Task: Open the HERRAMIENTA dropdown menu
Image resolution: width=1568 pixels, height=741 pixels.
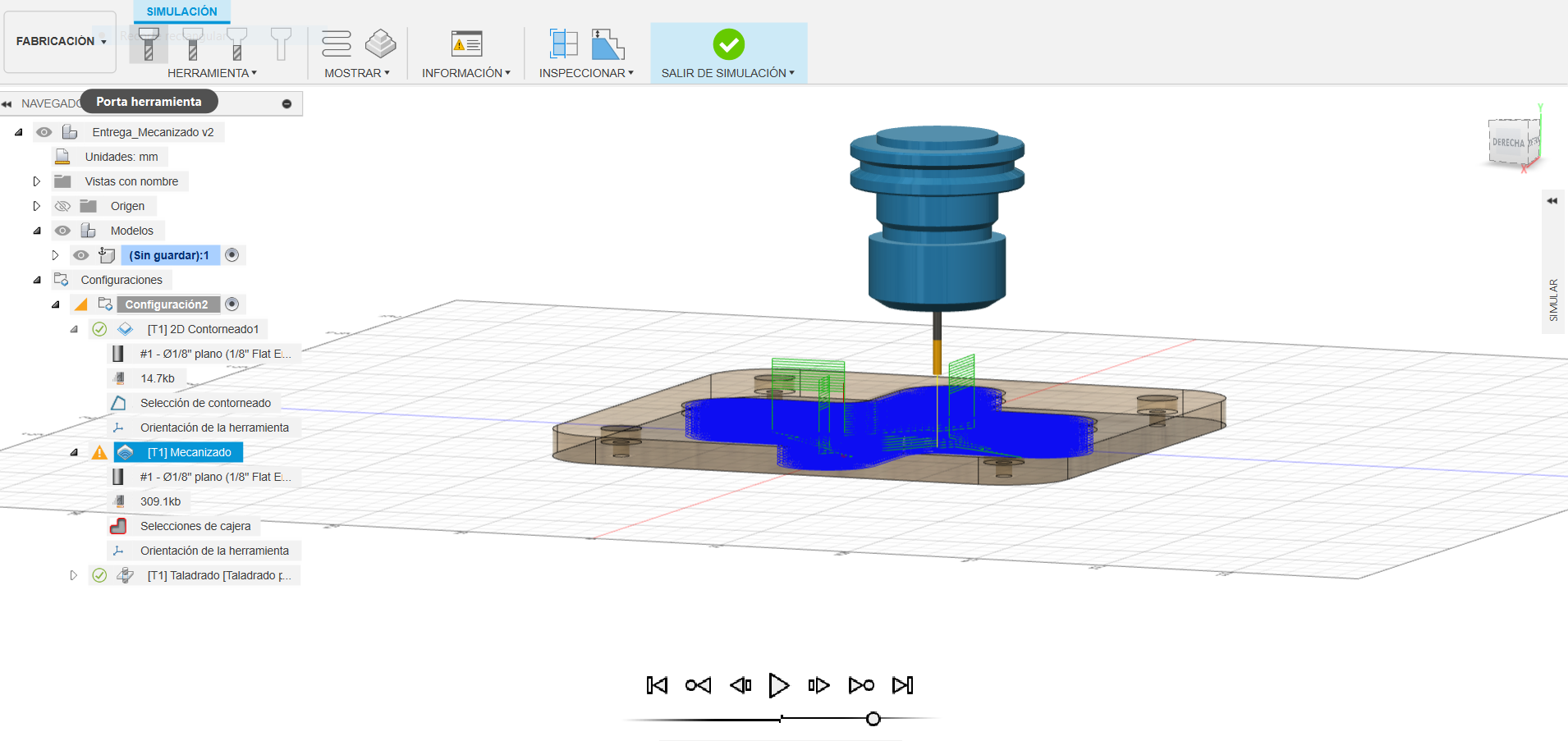Action: click(212, 73)
